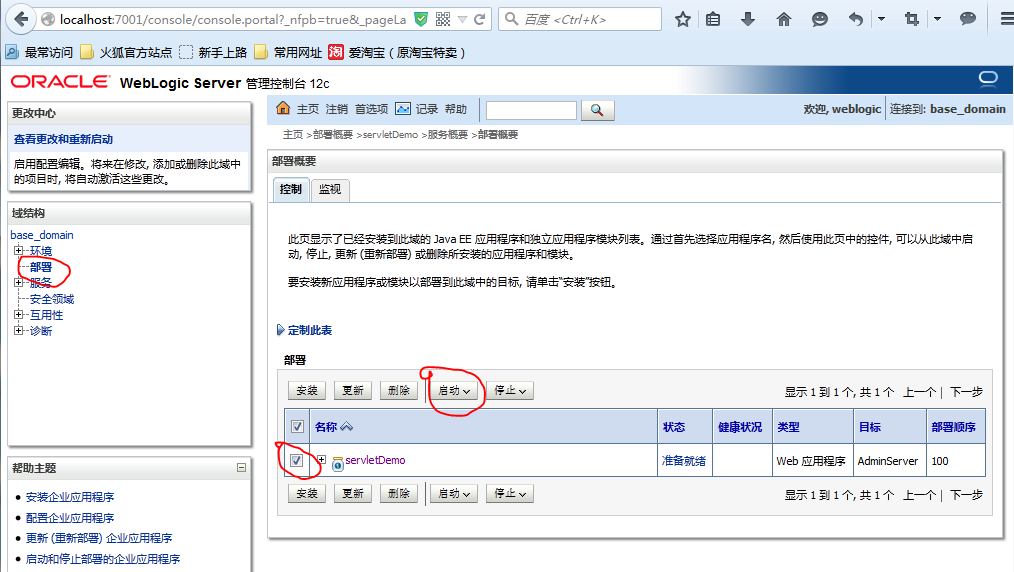The image size is (1014, 572).
Task: Click the browser URL address field
Action: (x=233, y=19)
